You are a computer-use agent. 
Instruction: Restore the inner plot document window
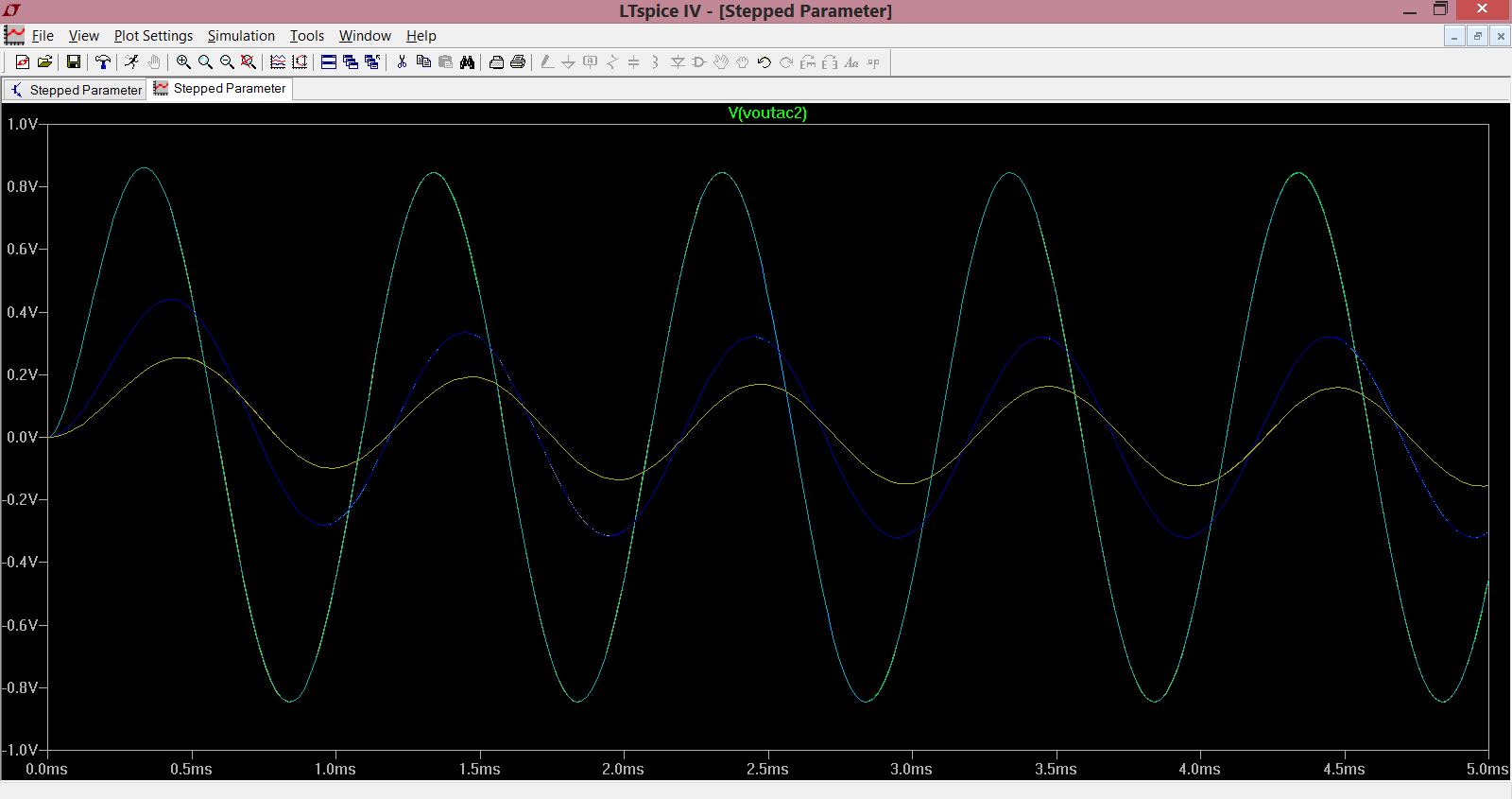coord(1477,36)
